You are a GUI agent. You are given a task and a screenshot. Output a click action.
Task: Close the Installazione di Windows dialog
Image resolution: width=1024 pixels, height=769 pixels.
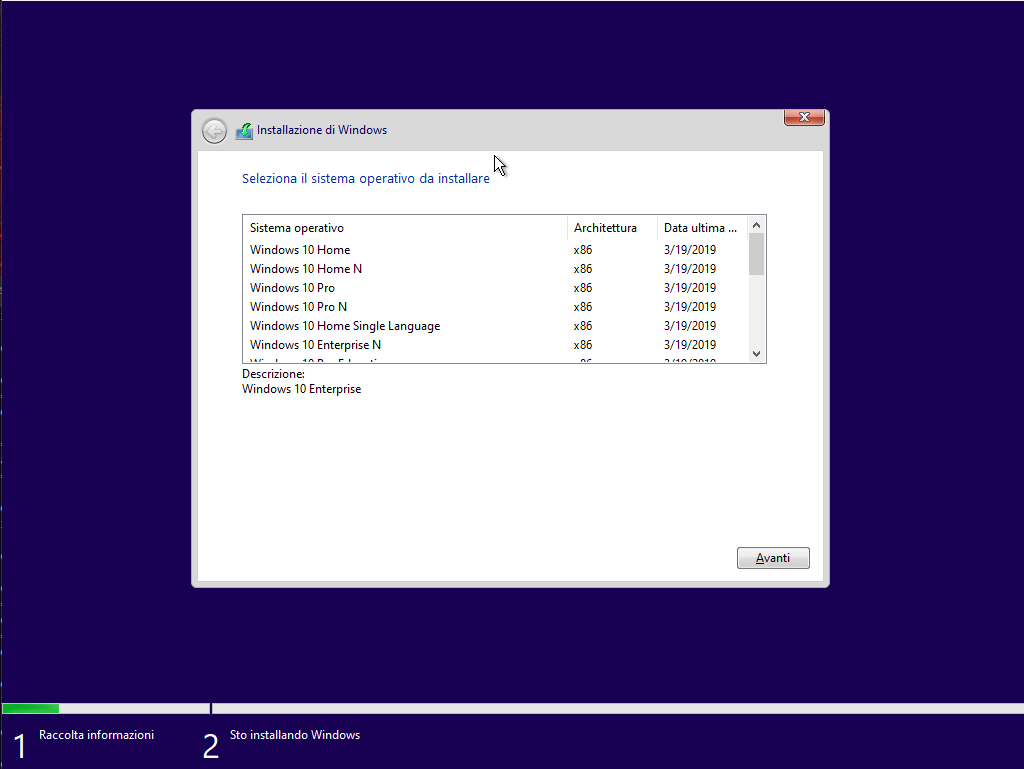(x=804, y=118)
